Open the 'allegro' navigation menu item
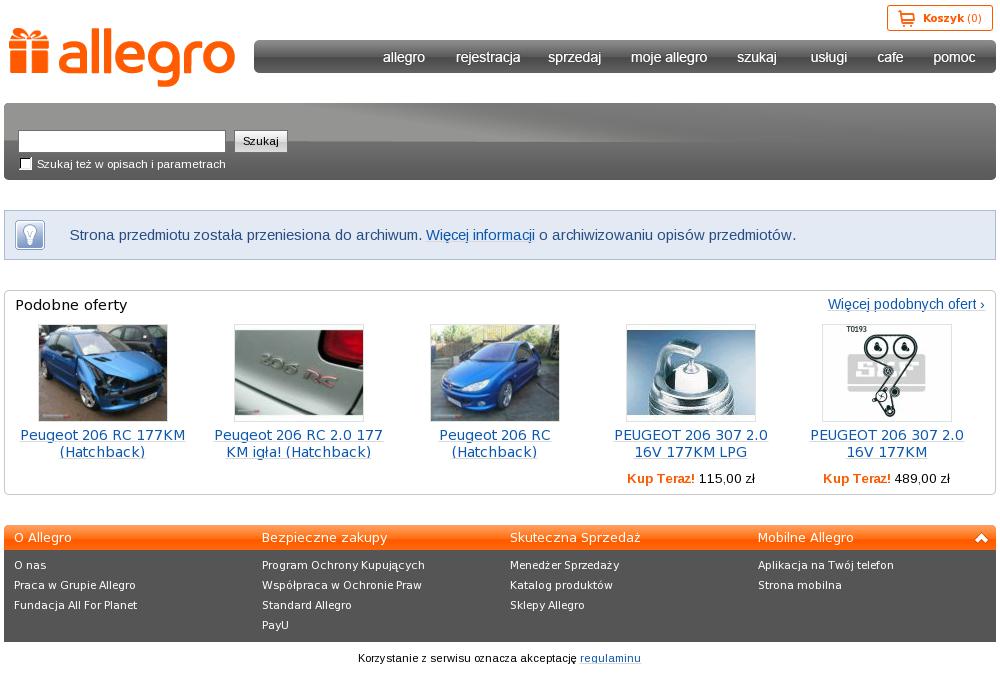Viewport: 1000px width, 678px height. [404, 57]
